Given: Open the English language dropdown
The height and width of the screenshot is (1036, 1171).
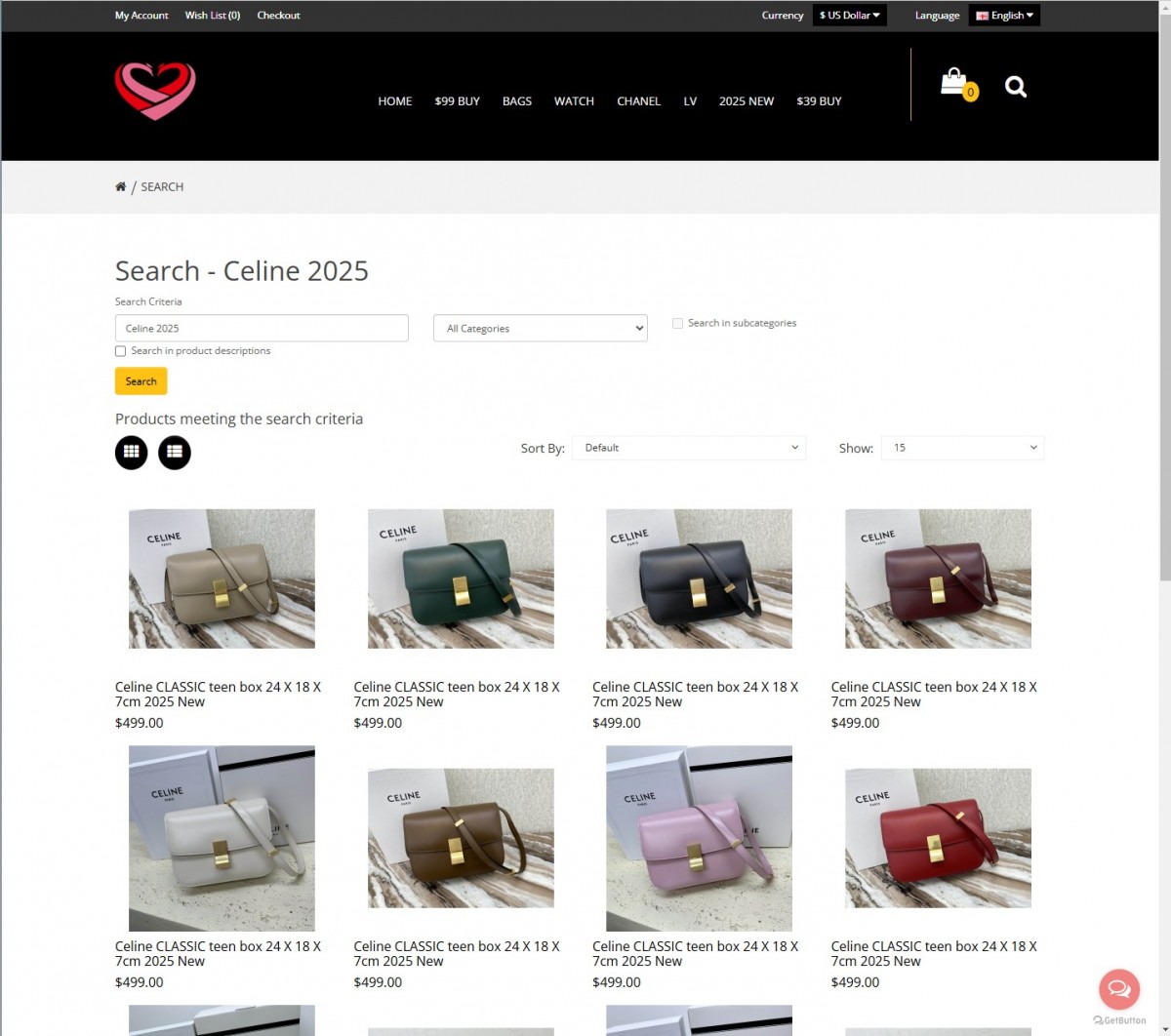Looking at the screenshot, I should point(1004,16).
